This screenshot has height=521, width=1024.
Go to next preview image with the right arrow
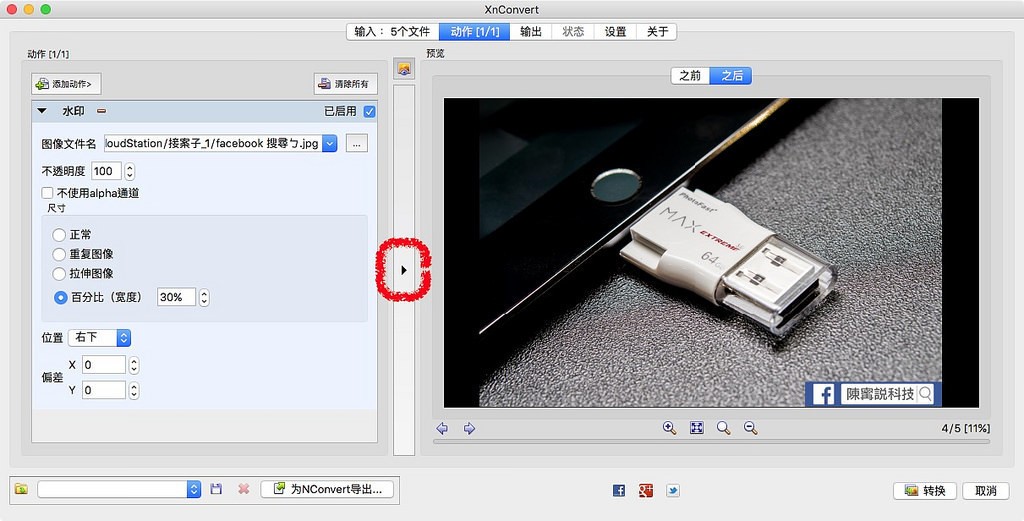[469, 428]
